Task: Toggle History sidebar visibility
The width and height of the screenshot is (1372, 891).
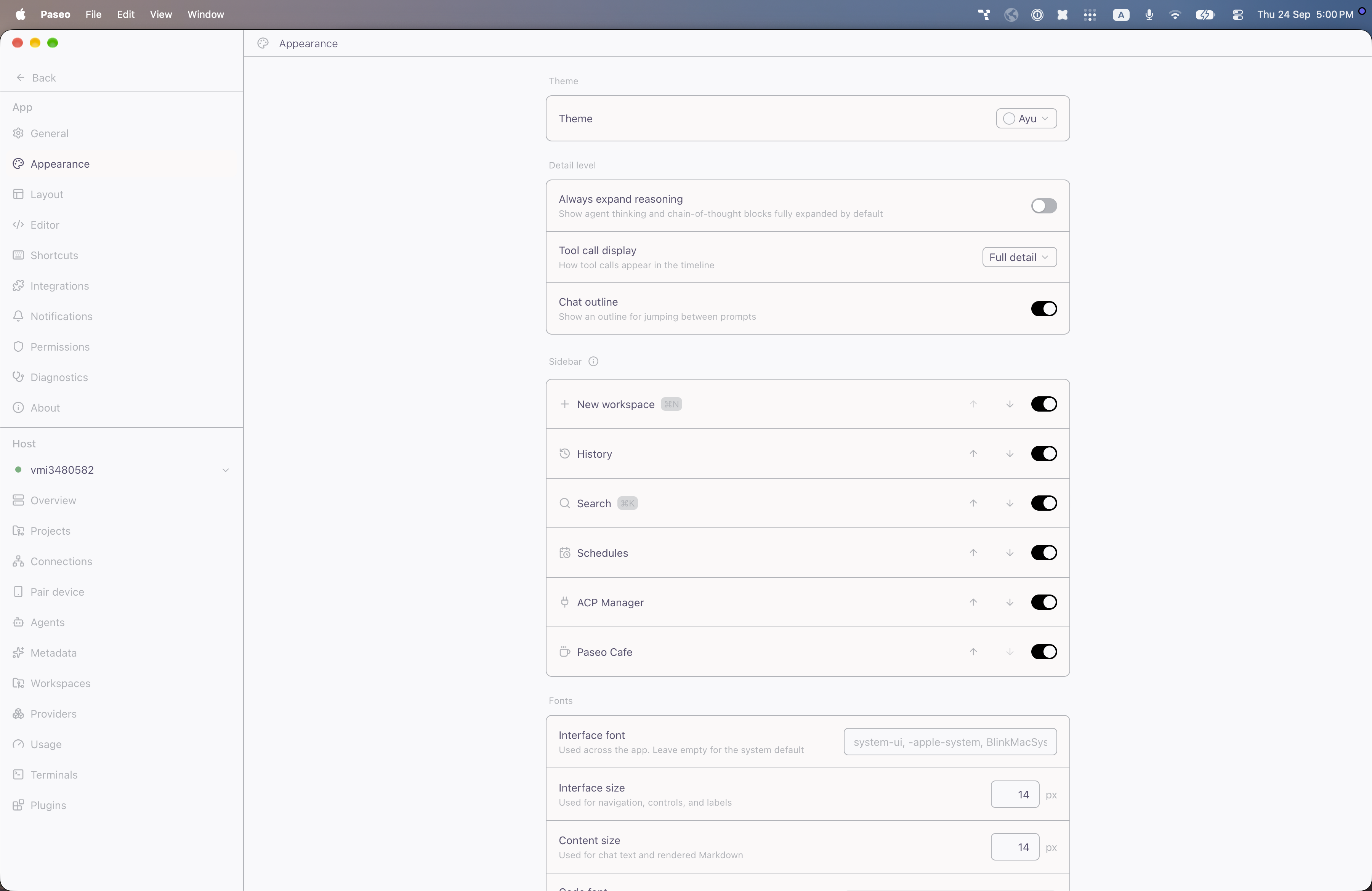Action: point(1043,454)
